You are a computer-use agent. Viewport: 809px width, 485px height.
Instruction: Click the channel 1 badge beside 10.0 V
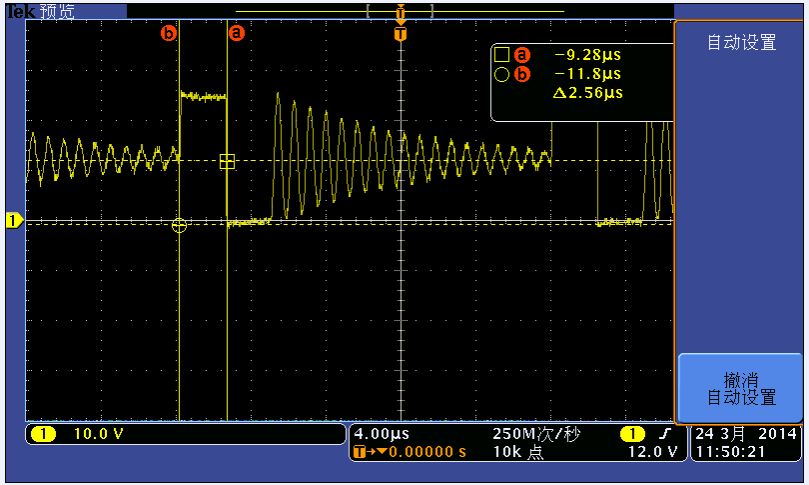[44, 434]
